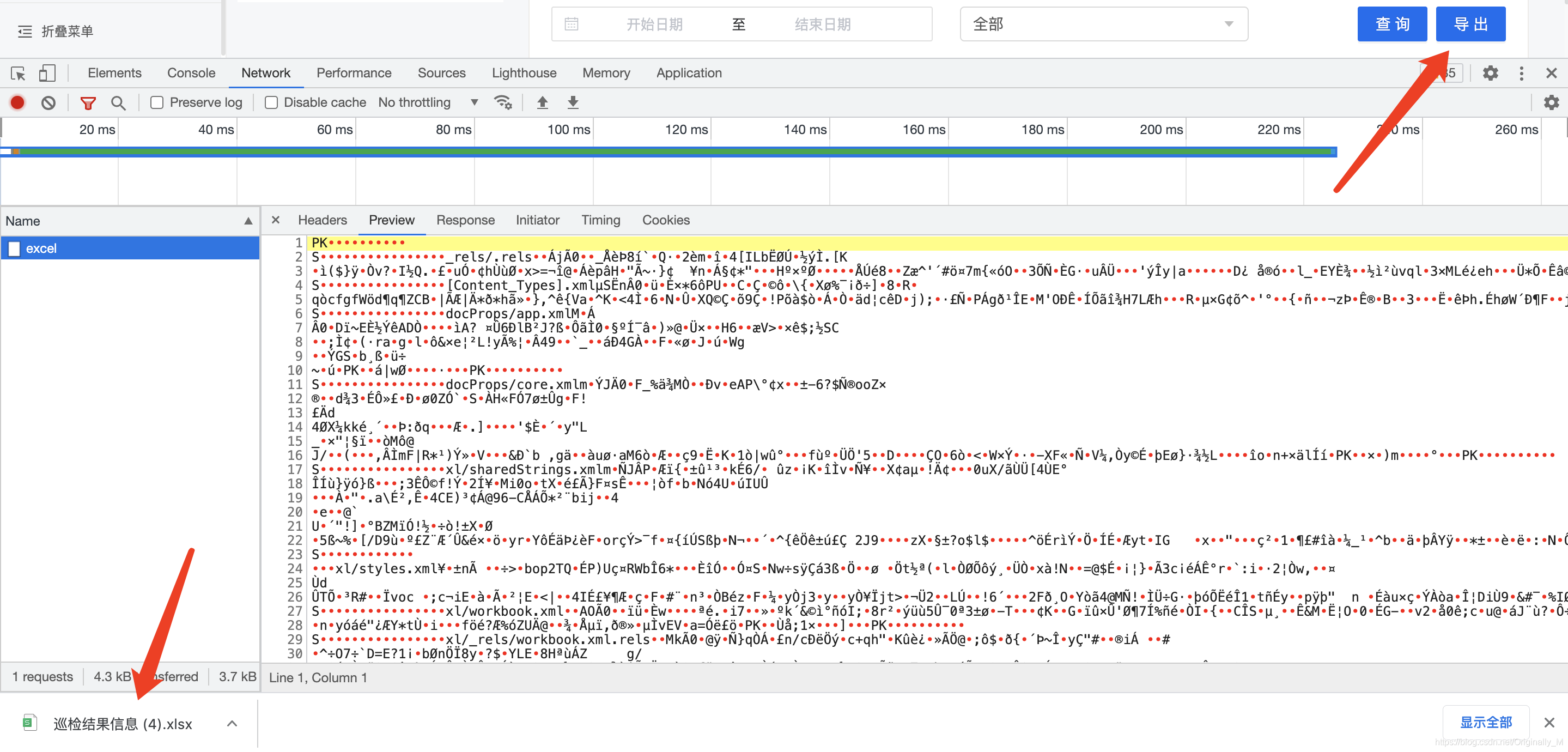Show the Timing tab
1568x752 pixels.
tap(601, 220)
